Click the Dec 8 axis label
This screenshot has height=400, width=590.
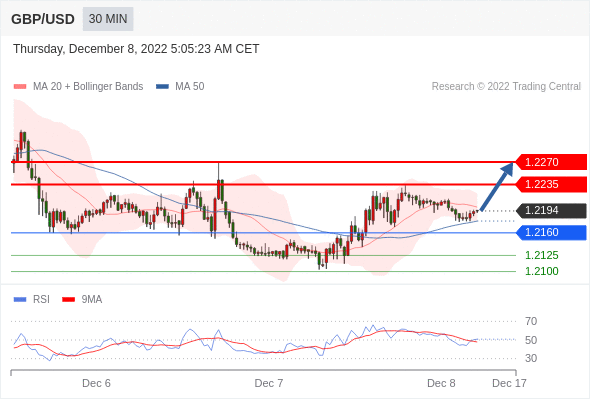tap(441, 383)
